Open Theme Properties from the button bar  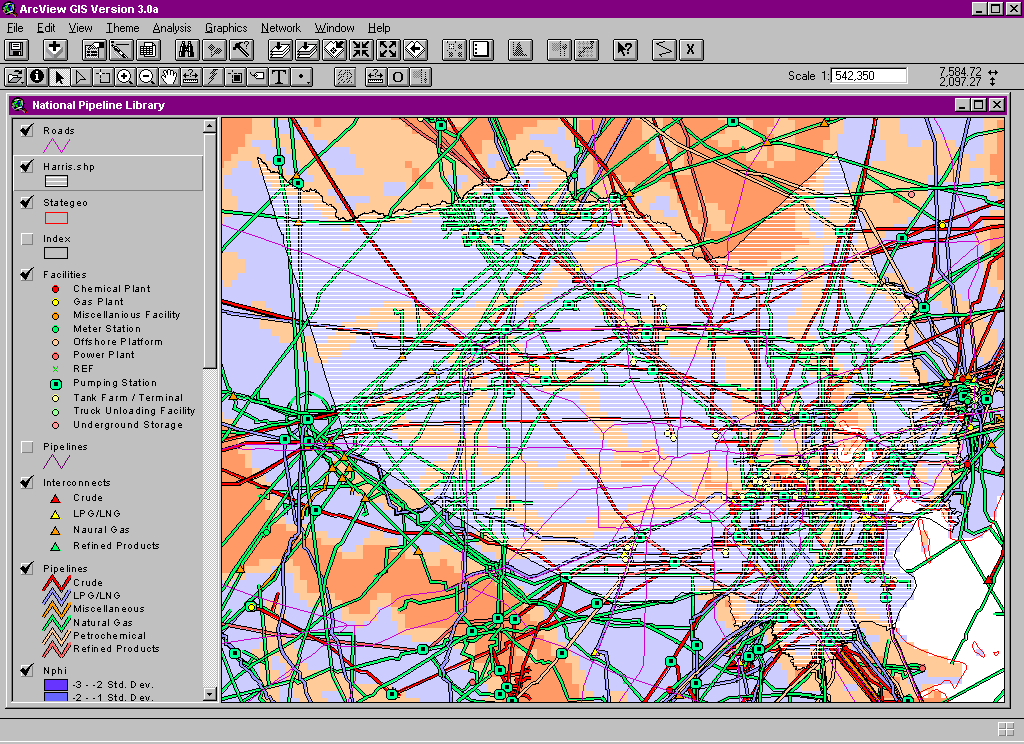94,50
